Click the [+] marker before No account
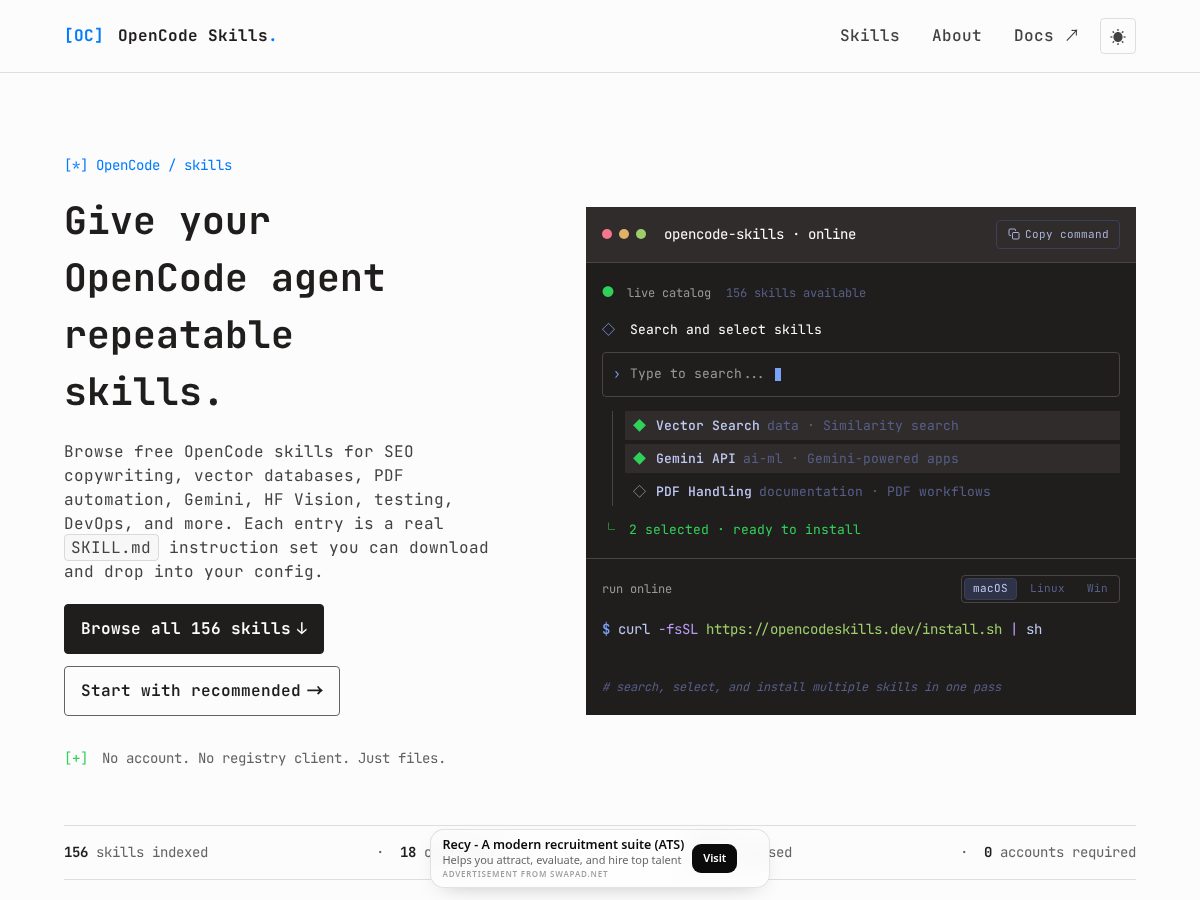Image resolution: width=1200 pixels, height=900 pixels. 76,758
